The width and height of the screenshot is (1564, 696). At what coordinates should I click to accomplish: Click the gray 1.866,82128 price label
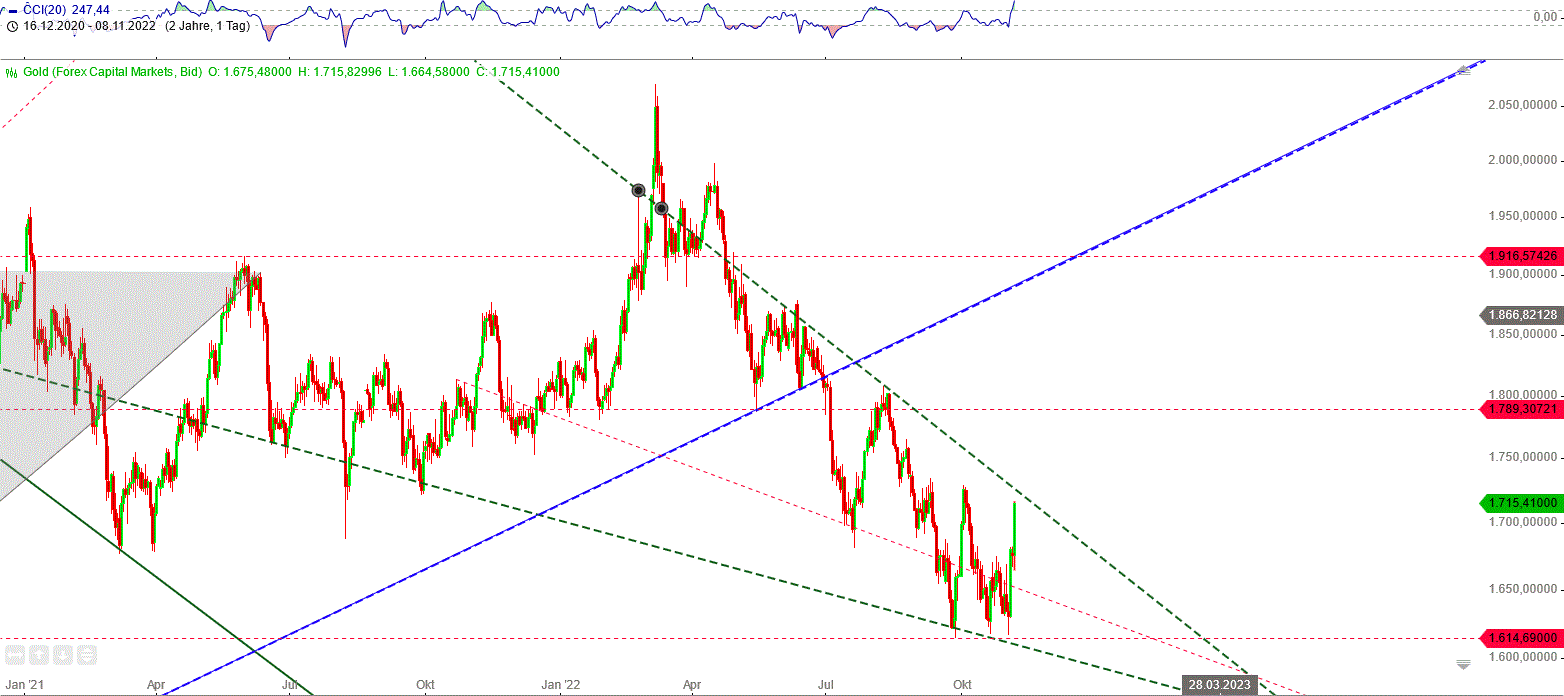tap(1520, 315)
